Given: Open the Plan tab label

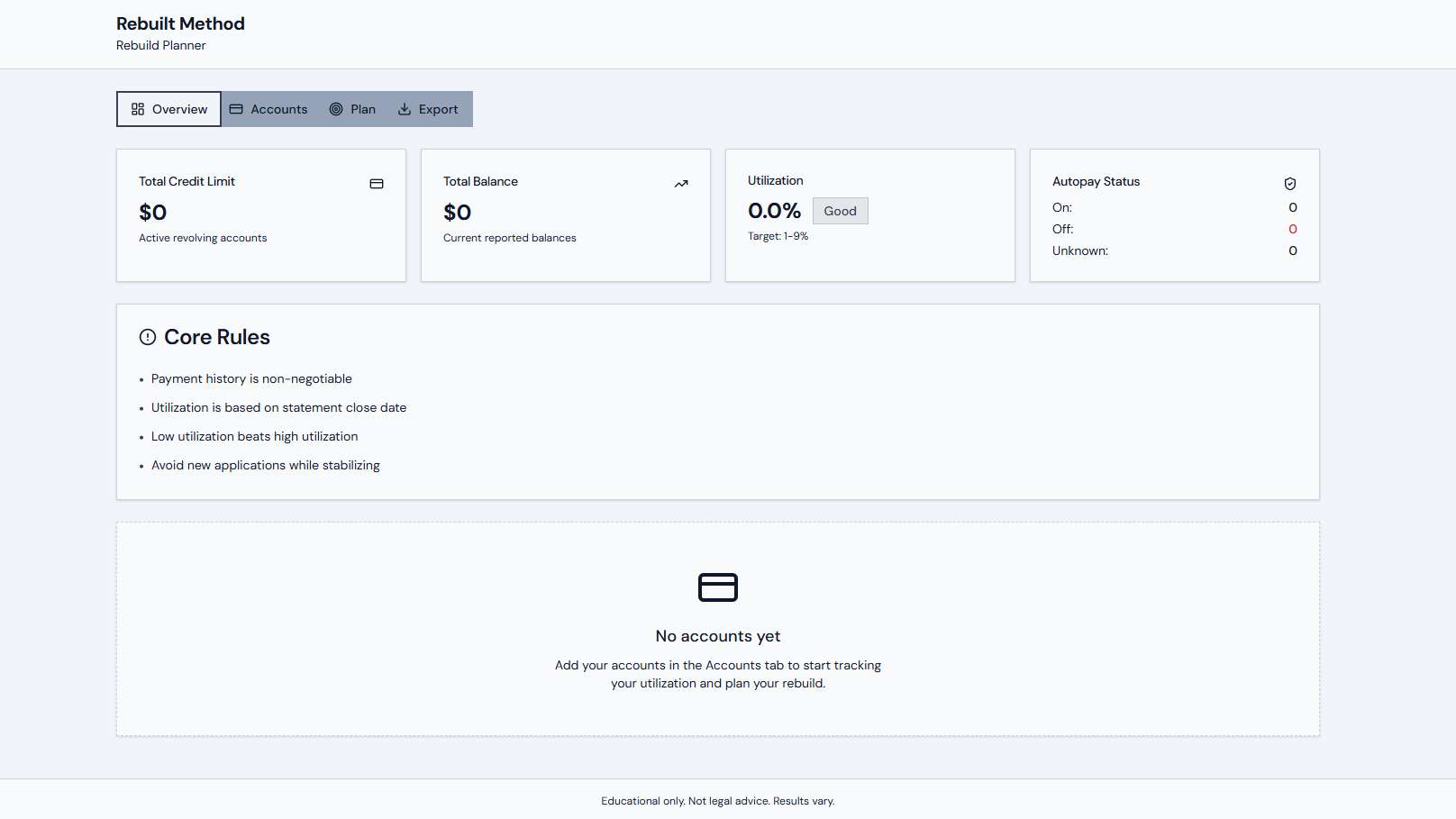Looking at the screenshot, I should point(363,109).
